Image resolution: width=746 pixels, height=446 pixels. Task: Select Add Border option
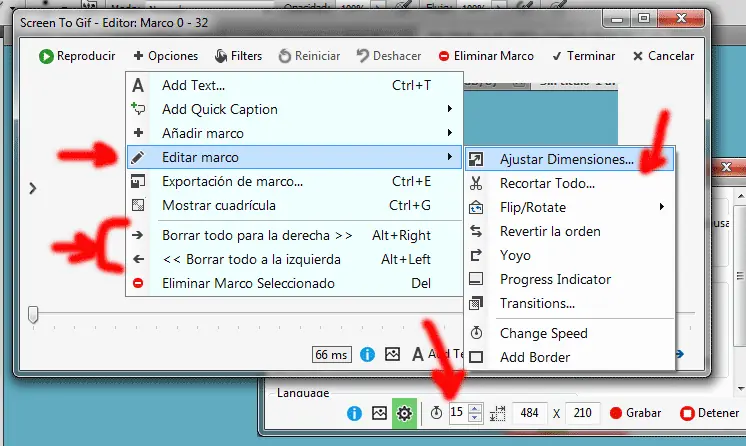click(569, 357)
